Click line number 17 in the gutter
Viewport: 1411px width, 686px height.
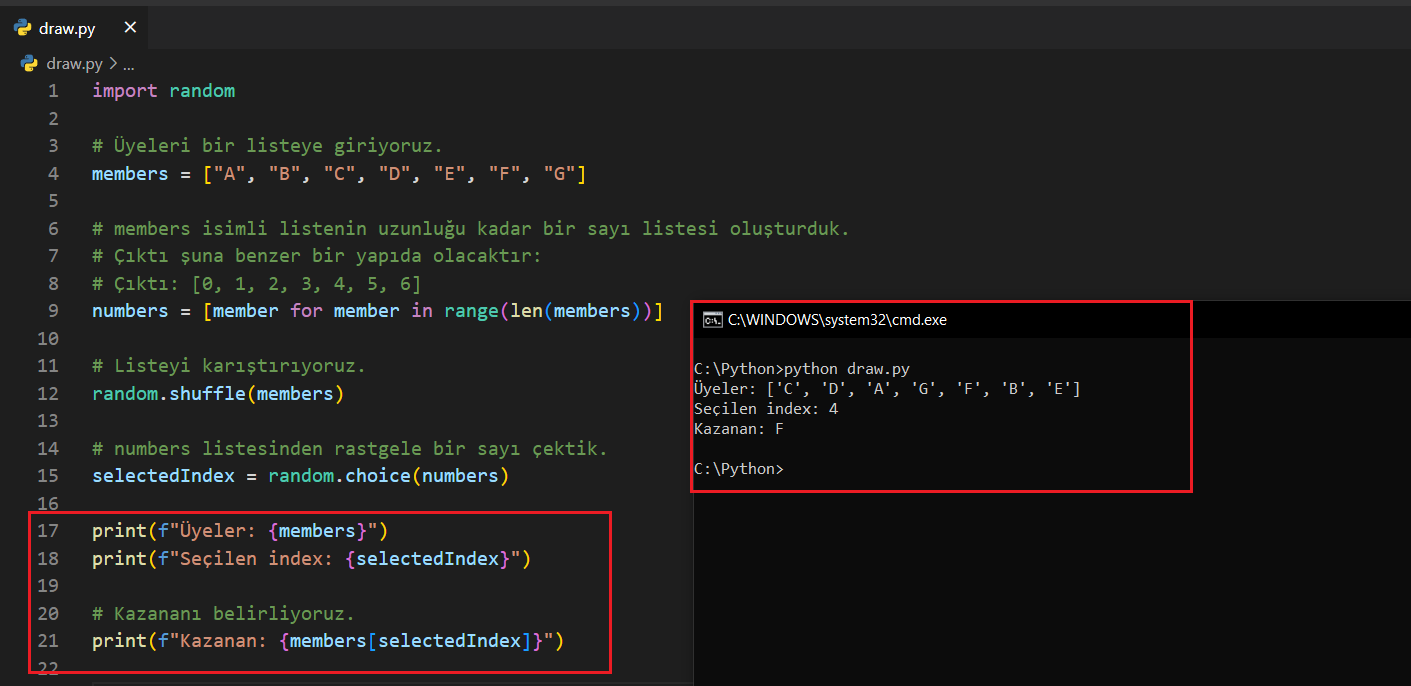(x=48, y=530)
